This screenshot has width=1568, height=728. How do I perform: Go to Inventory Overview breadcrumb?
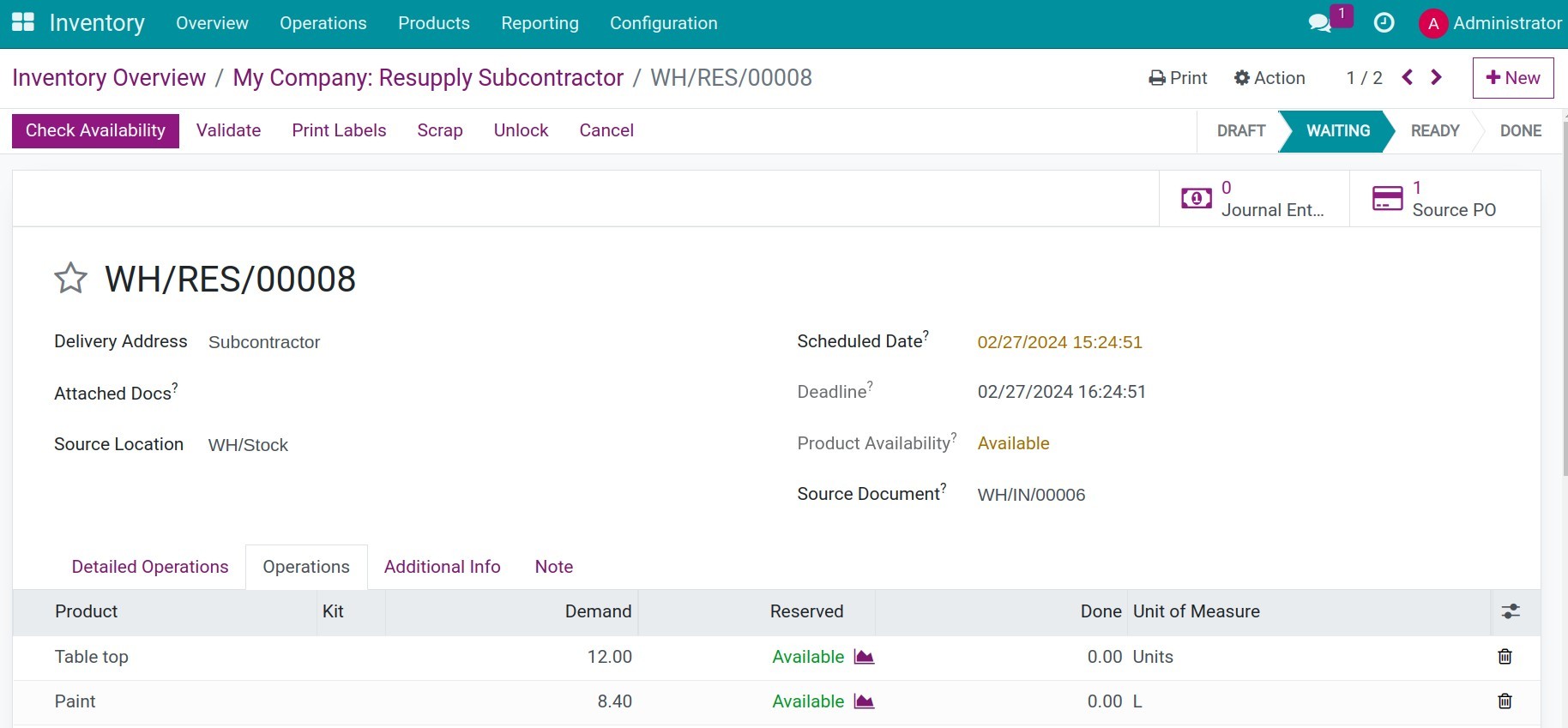(109, 78)
